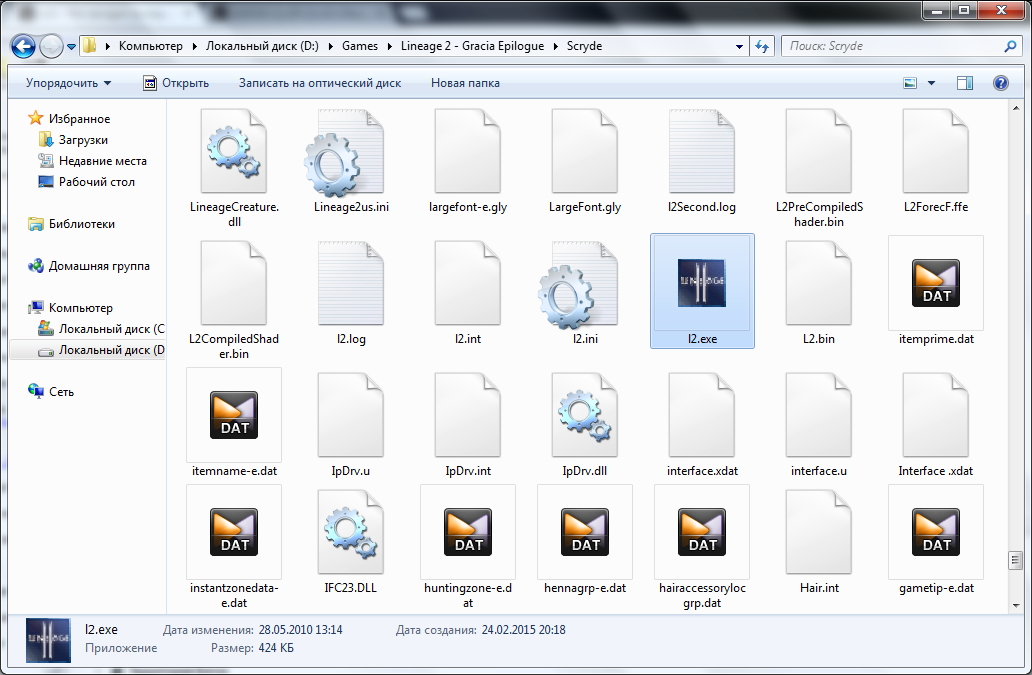This screenshot has height=675, width=1032.
Task: Open the l2.exe Lineage game executable
Action: tap(701, 284)
